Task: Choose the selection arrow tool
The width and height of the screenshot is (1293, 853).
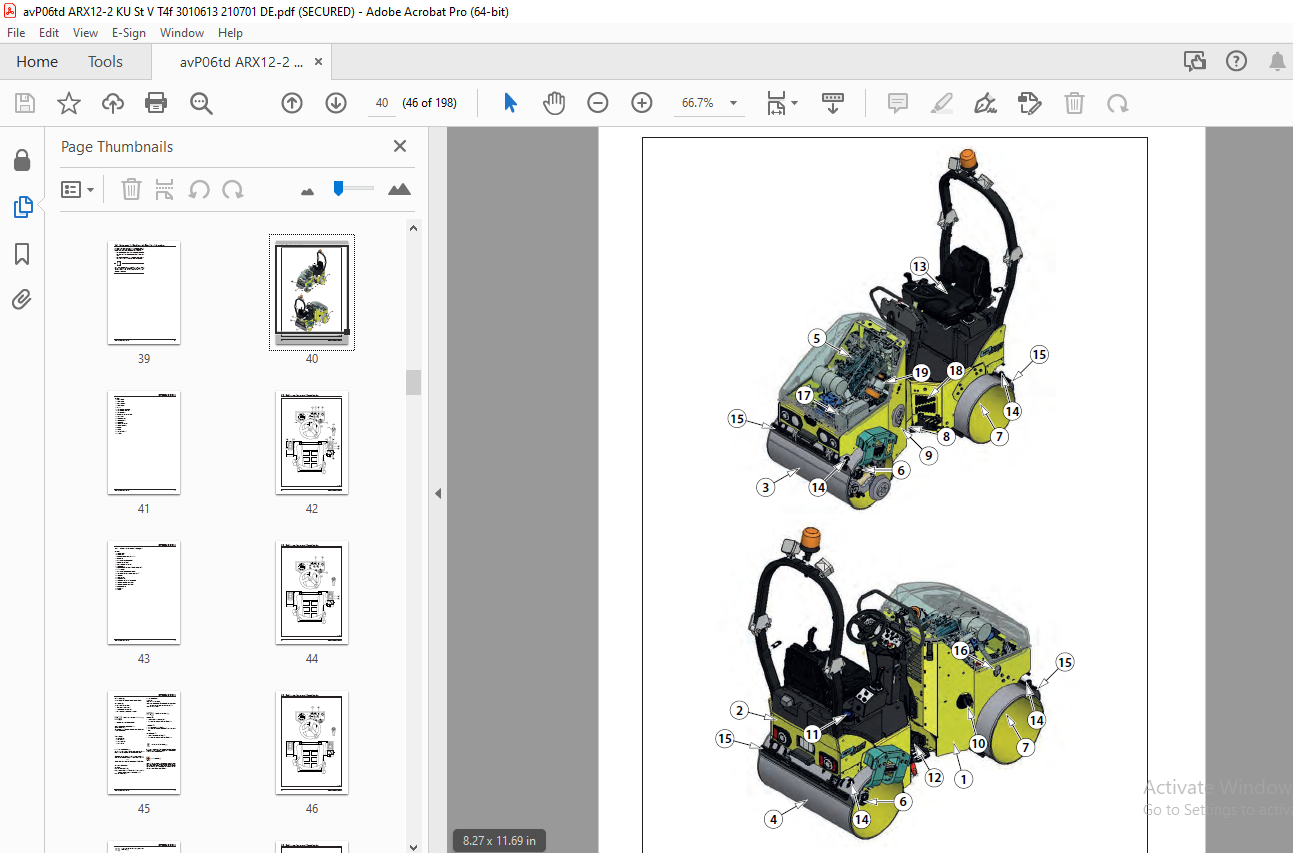Action: click(x=510, y=103)
